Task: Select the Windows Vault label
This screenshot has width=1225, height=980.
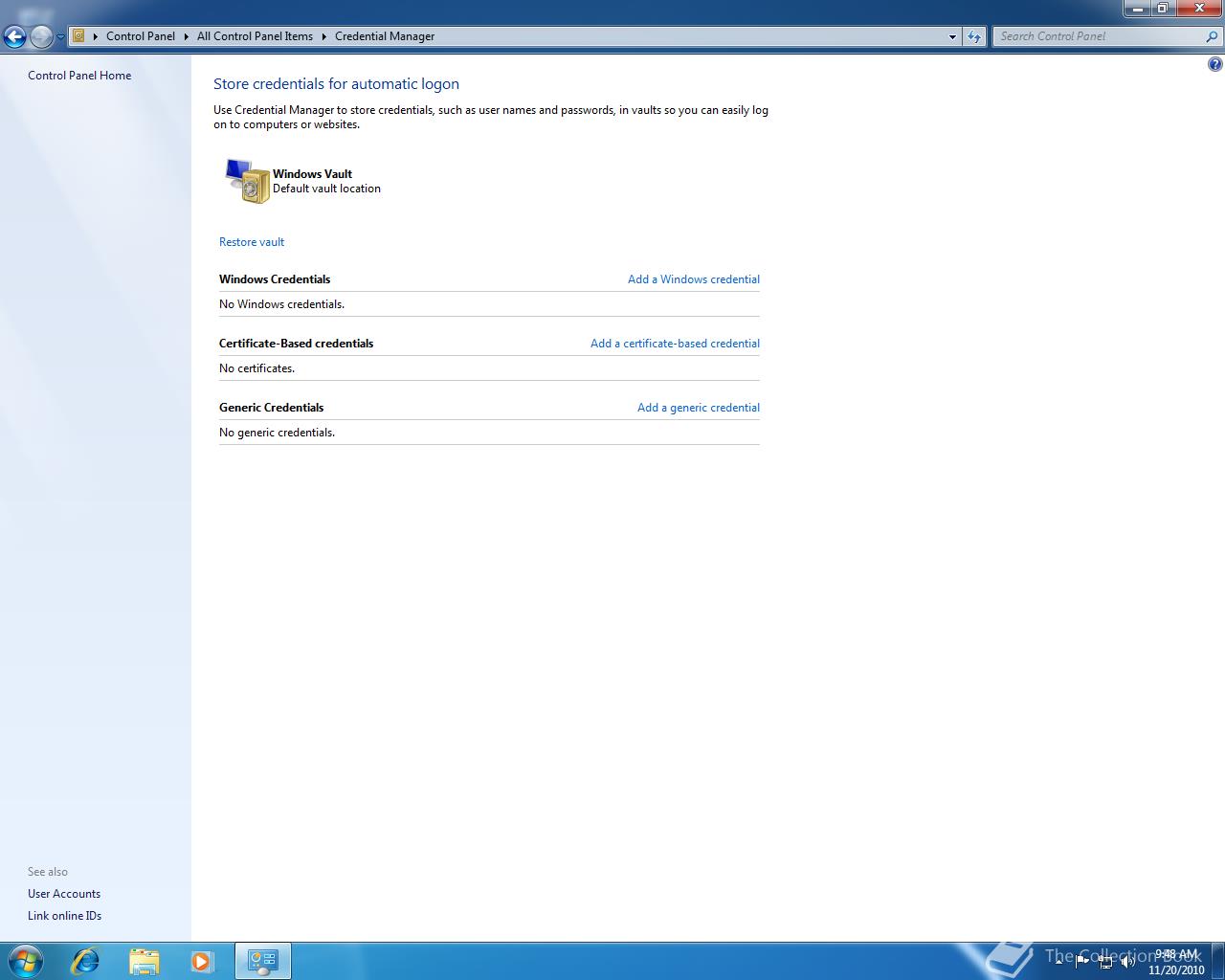Action: pos(312,174)
